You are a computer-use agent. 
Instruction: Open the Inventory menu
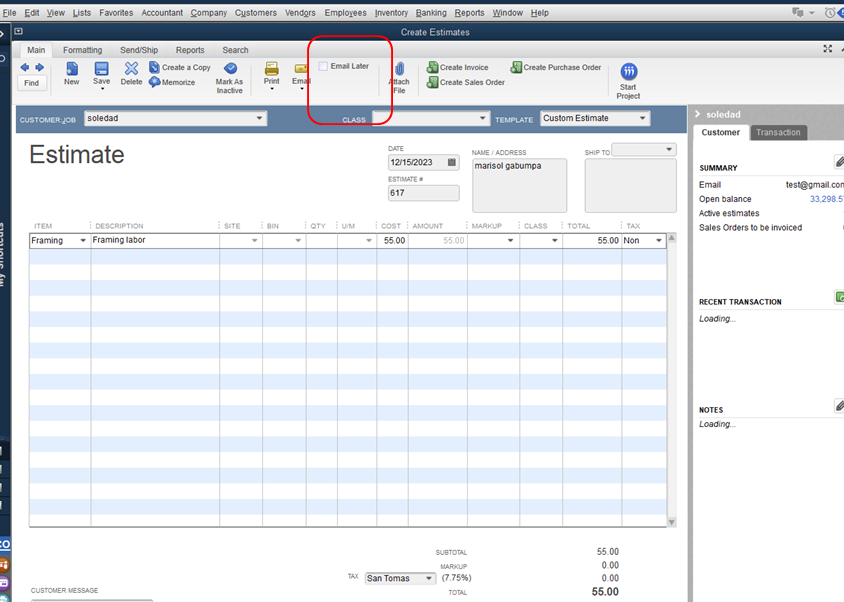[x=391, y=13]
